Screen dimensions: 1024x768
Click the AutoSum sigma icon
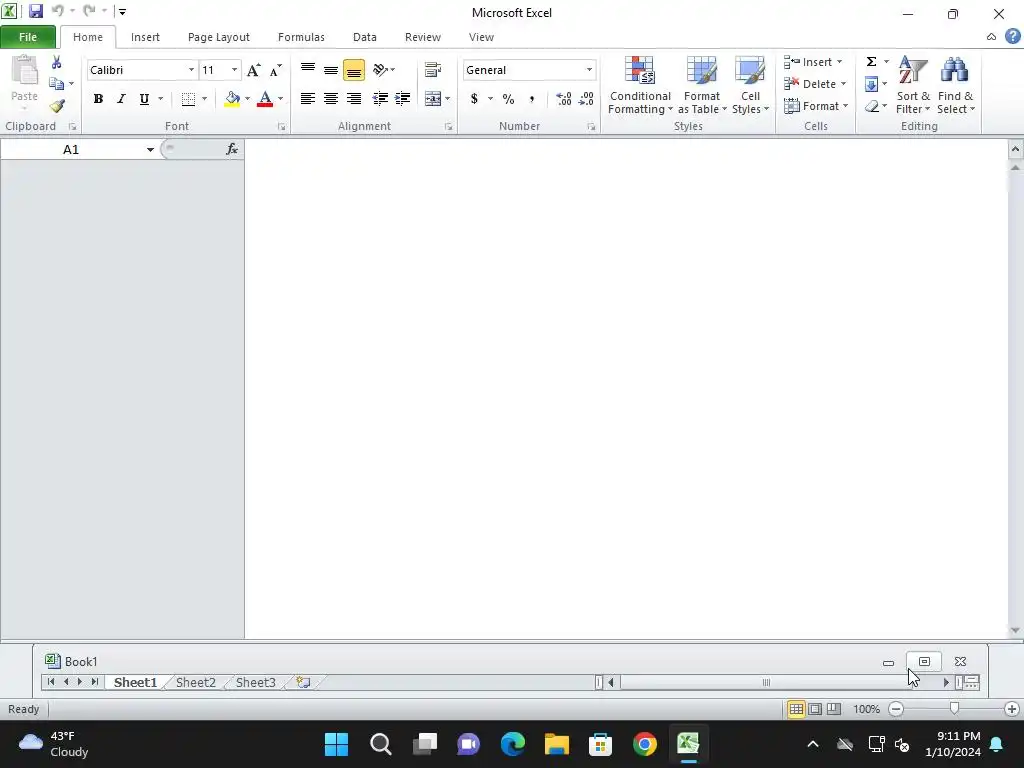pyautogui.click(x=871, y=62)
